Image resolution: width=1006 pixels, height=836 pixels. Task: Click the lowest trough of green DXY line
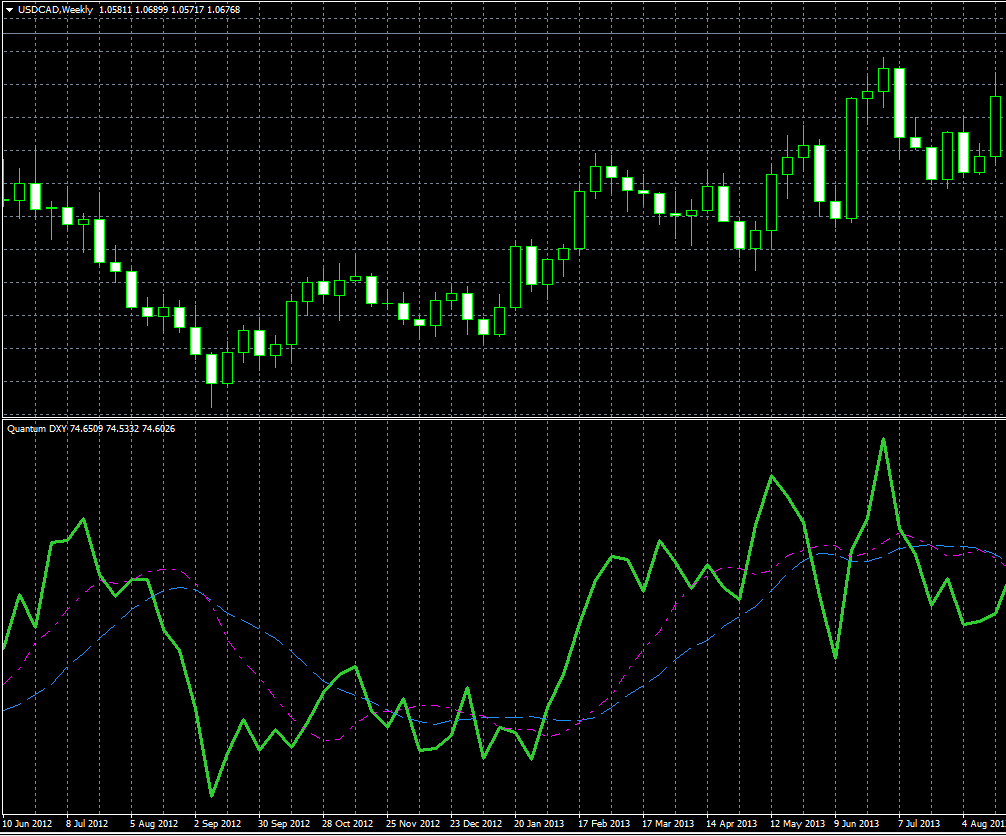pyautogui.click(x=211, y=796)
